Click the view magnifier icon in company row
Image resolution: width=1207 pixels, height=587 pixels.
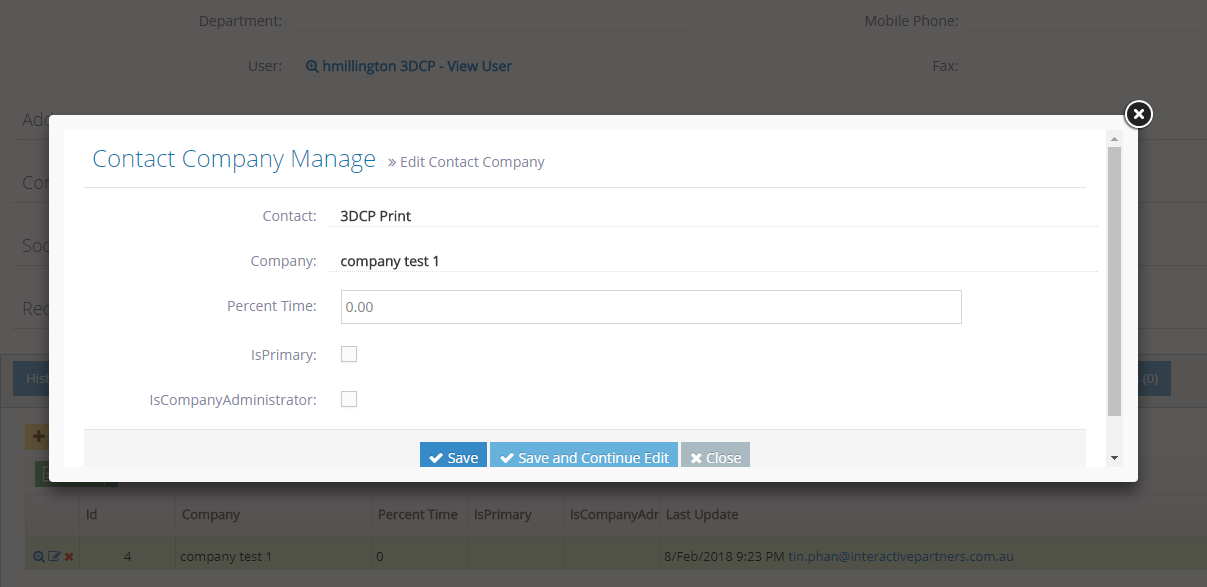point(39,556)
